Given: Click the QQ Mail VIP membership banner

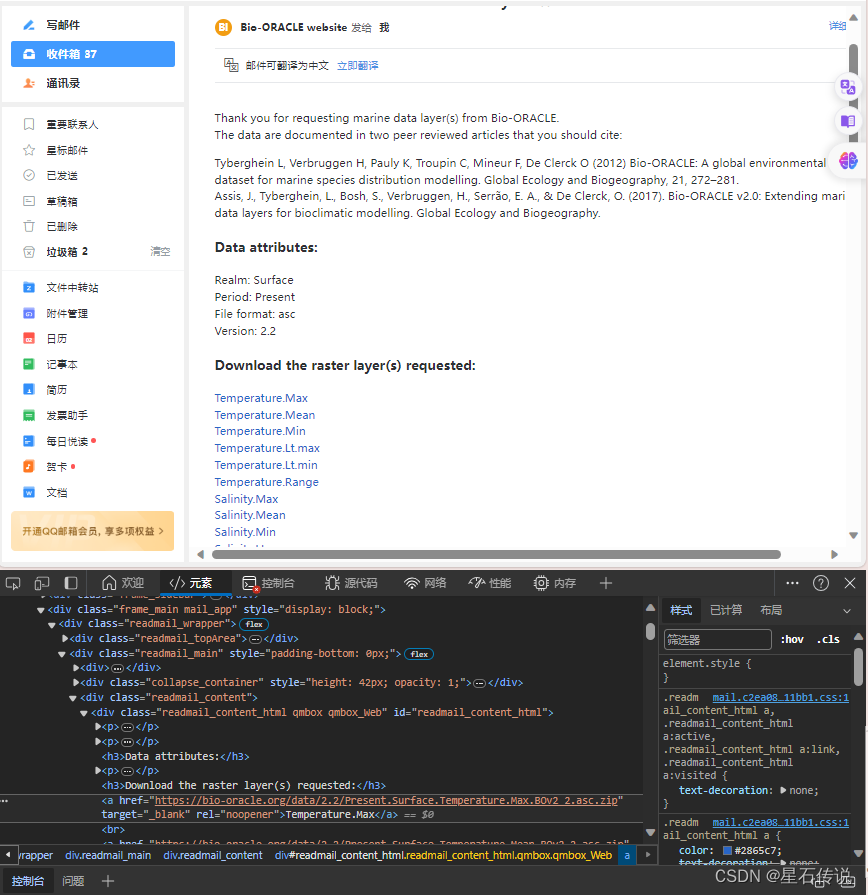Looking at the screenshot, I should click(x=92, y=531).
